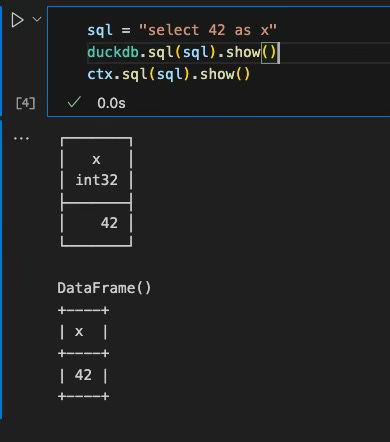This screenshot has height=442, width=390.
Task: Click the x header in the DataFrame table
Action: [x=79, y=332]
